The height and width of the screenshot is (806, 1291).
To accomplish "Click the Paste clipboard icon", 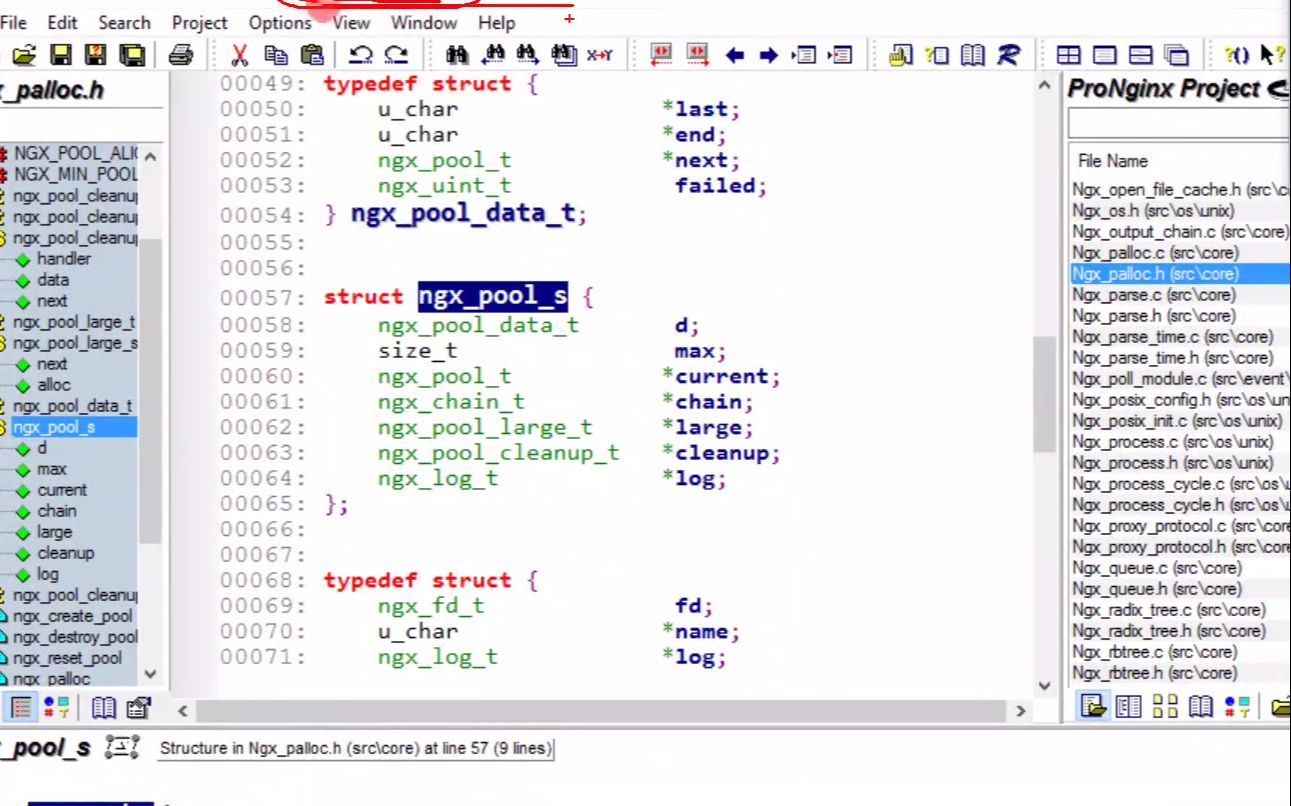I will coord(312,55).
